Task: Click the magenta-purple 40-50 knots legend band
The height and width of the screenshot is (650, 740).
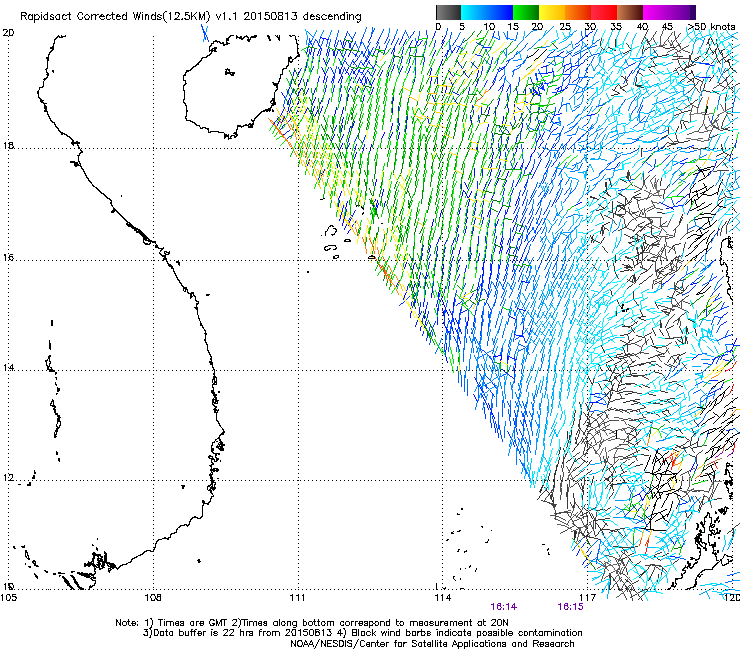Action: coord(669,12)
